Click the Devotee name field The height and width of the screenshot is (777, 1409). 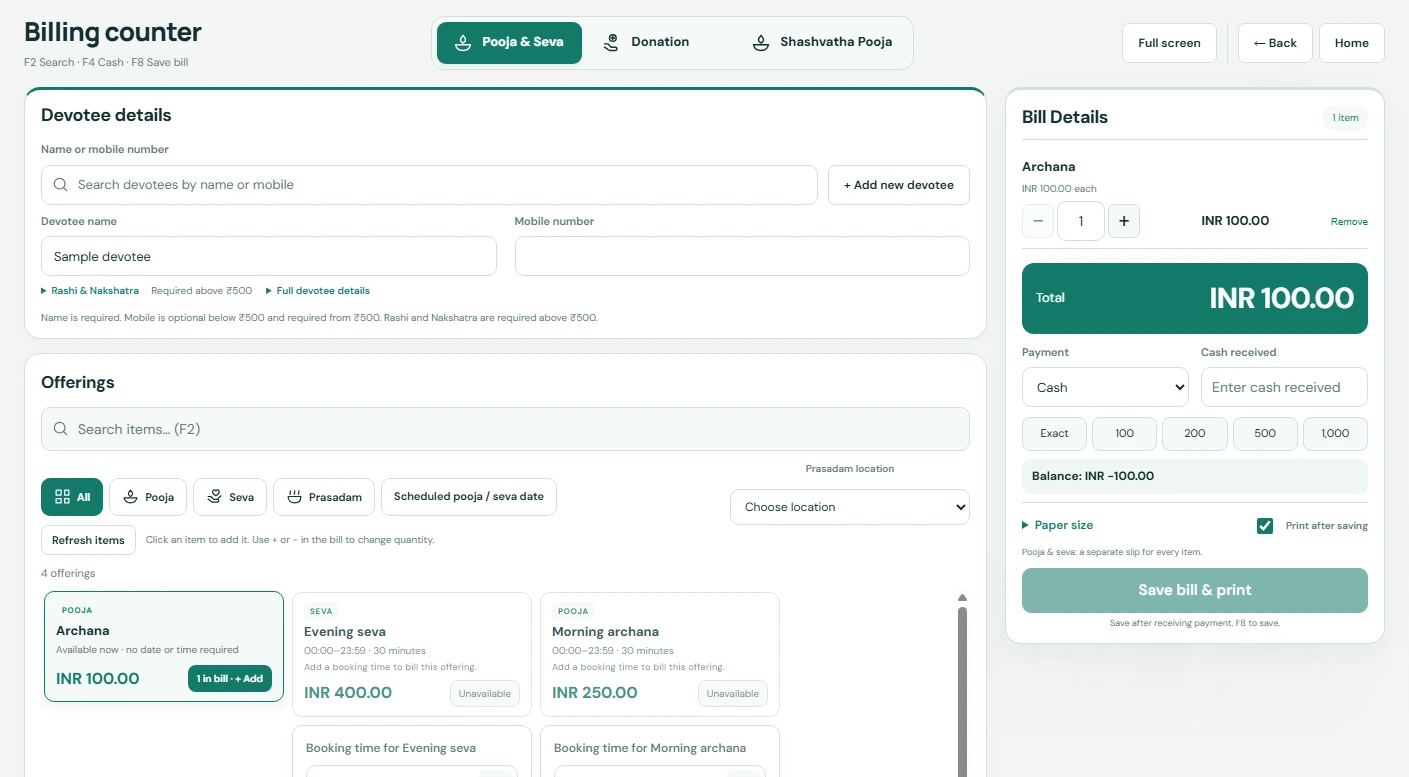point(269,256)
